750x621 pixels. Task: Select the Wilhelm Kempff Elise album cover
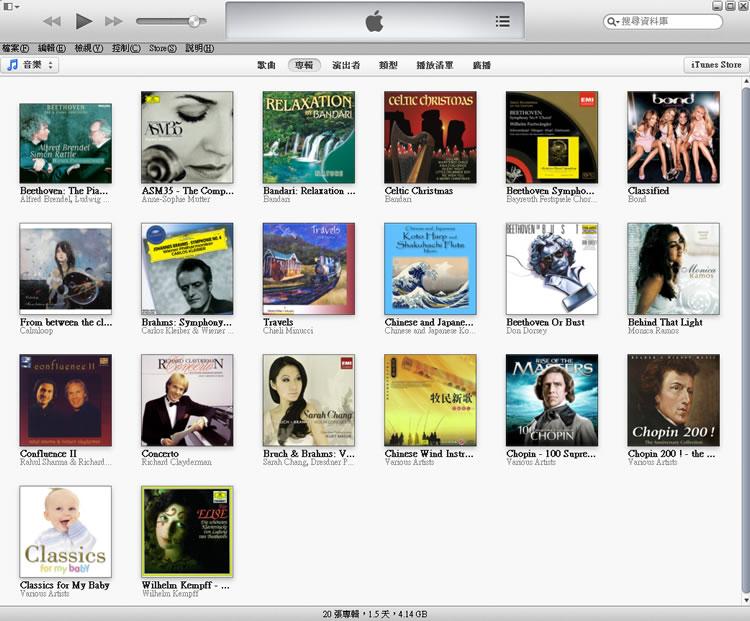pyautogui.click(x=187, y=532)
